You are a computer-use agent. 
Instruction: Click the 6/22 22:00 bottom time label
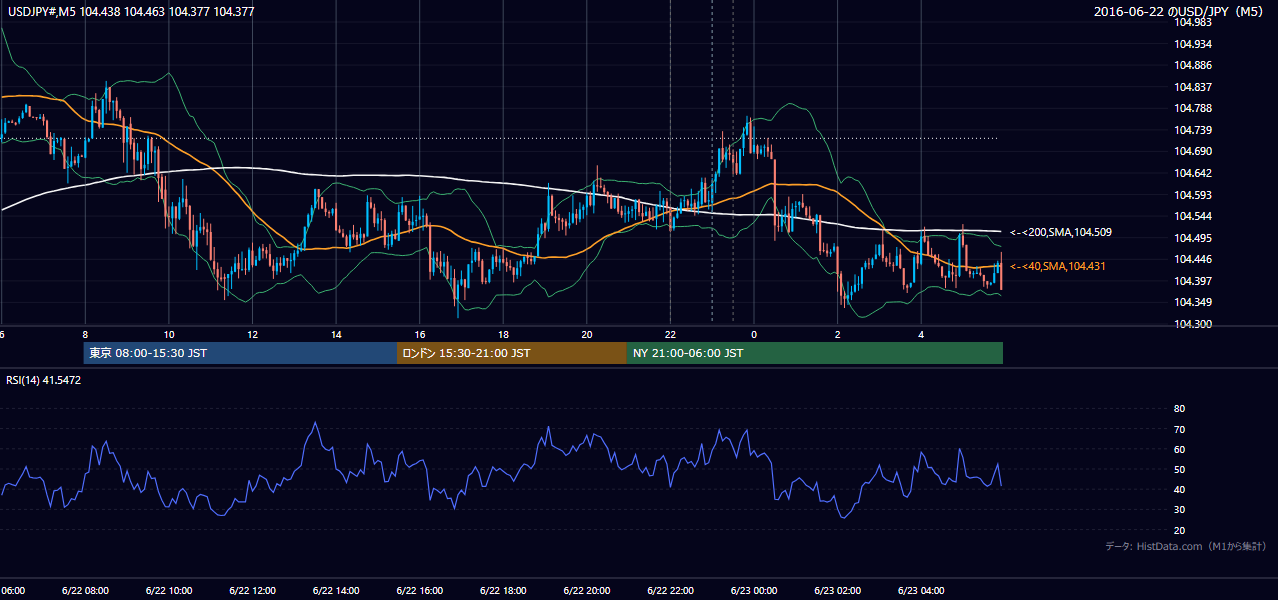pos(670,590)
